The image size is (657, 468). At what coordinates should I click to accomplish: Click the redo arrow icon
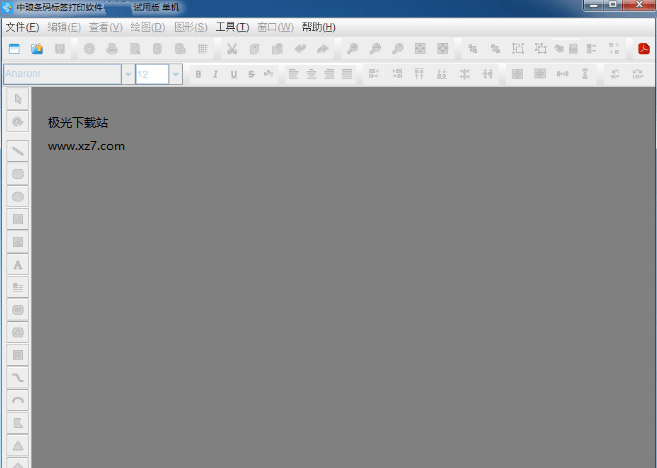322,49
